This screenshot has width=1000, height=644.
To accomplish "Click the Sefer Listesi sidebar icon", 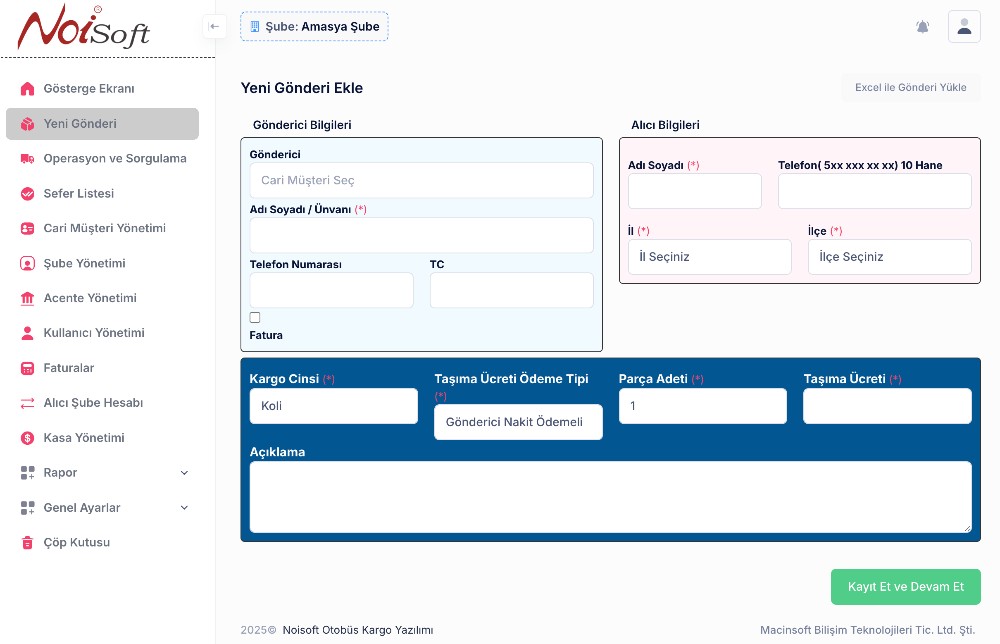I will tap(27, 194).
